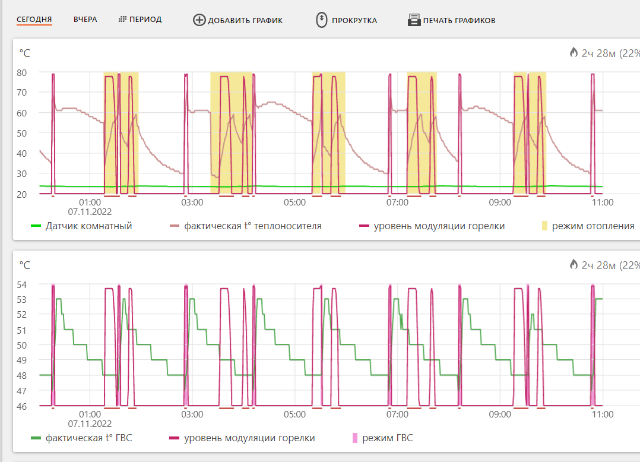Click the calendar icon beside Период
640x462 pixels.
[x=122, y=20]
